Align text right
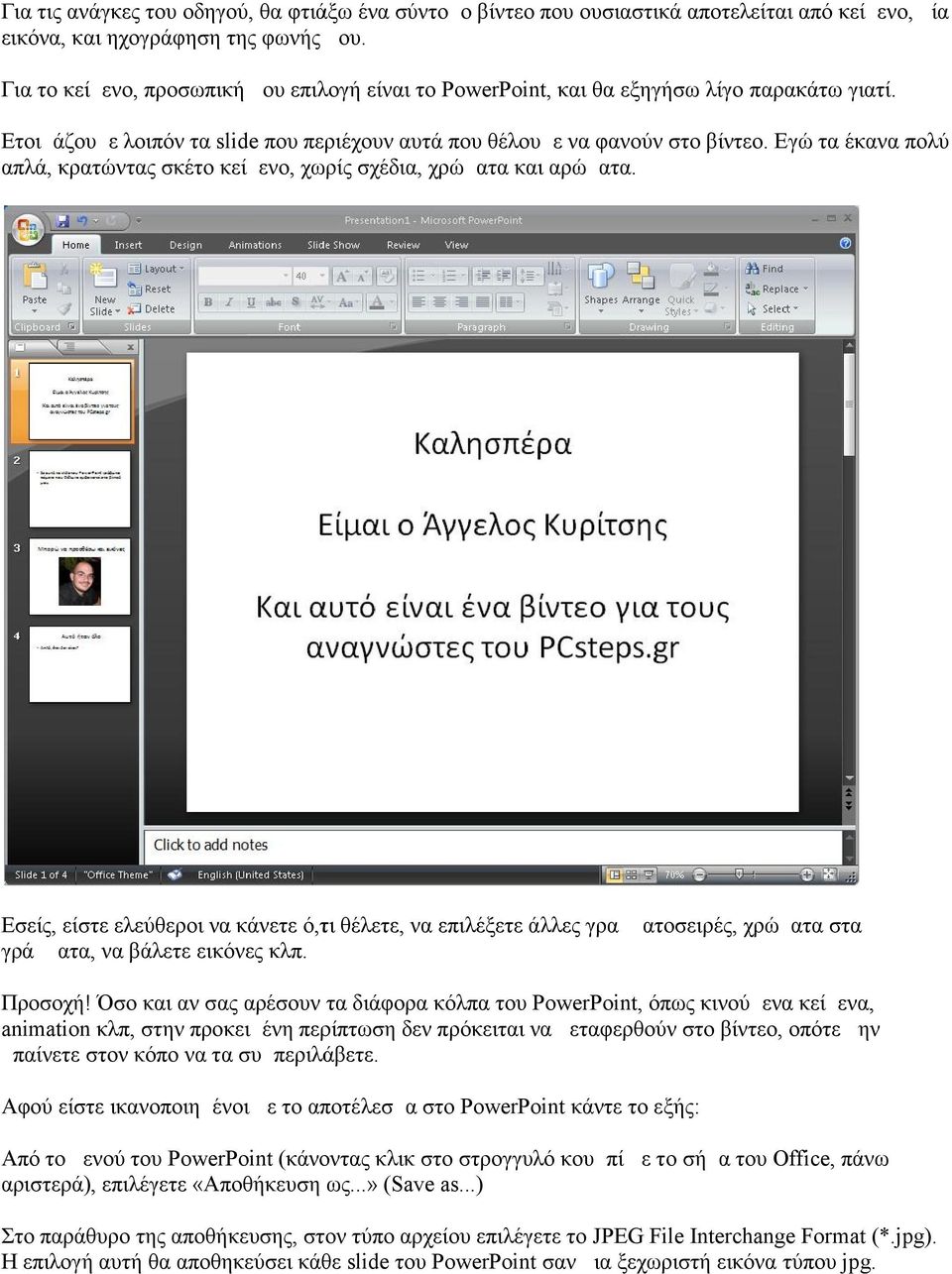The image size is (952, 1274). coord(461,302)
